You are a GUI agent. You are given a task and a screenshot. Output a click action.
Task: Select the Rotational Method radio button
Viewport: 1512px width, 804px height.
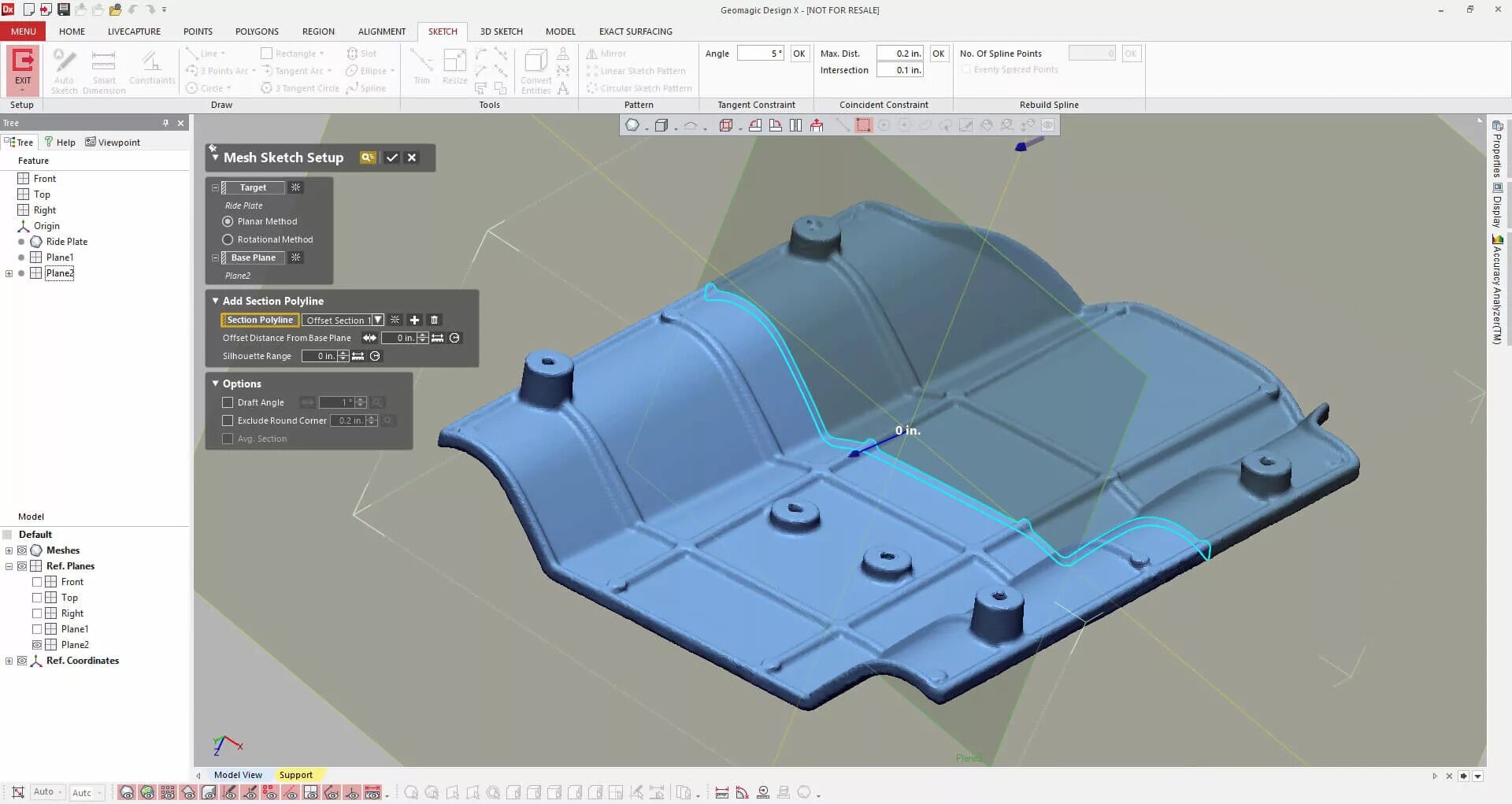[x=226, y=239]
